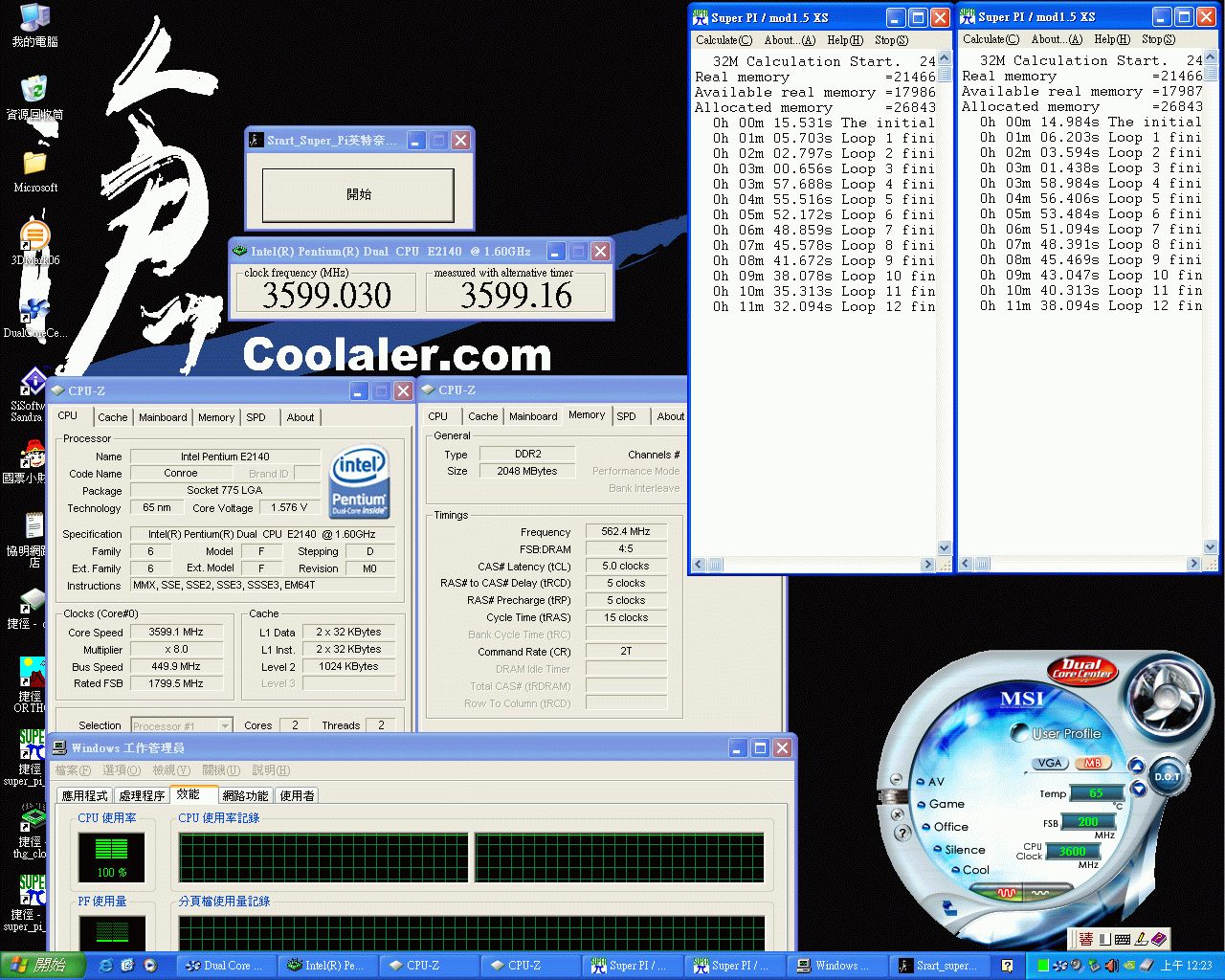Open the 應用程式 tab in Task Manager
The height and width of the screenshot is (980, 1225).
pyautogui.click(x=84, y=795)
